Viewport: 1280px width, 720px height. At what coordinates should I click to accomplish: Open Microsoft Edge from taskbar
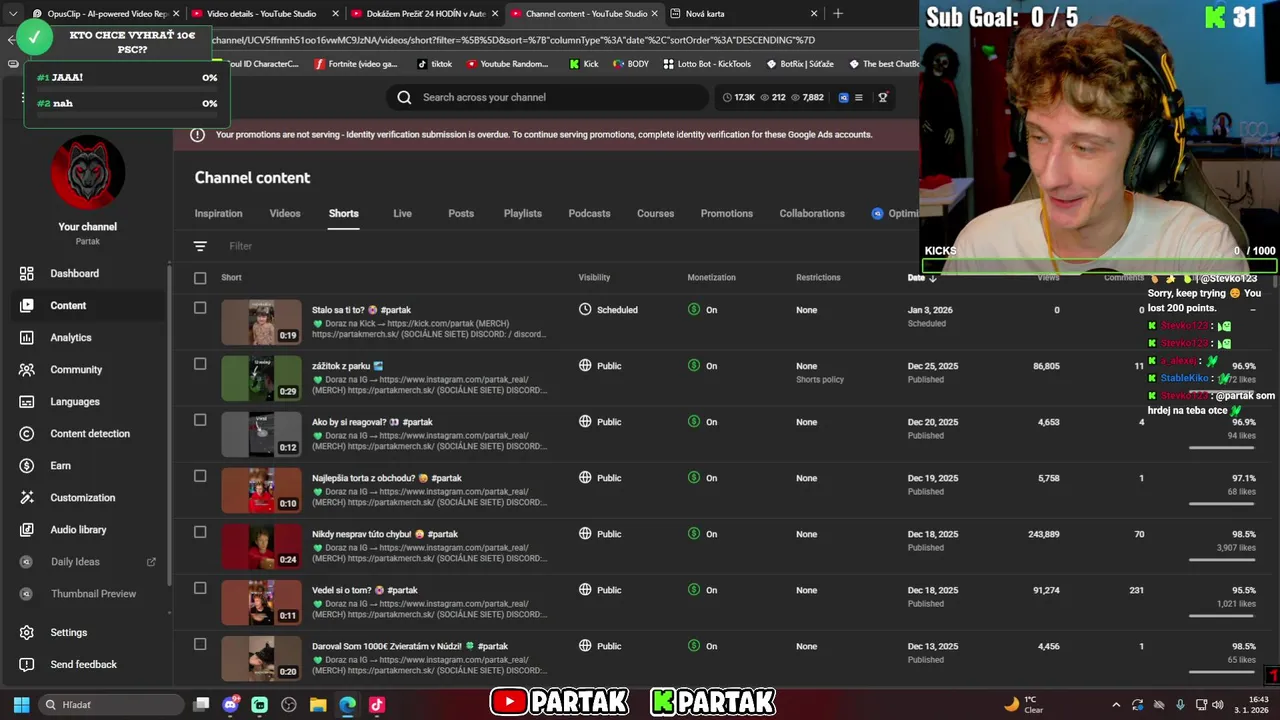pos(347,705)
